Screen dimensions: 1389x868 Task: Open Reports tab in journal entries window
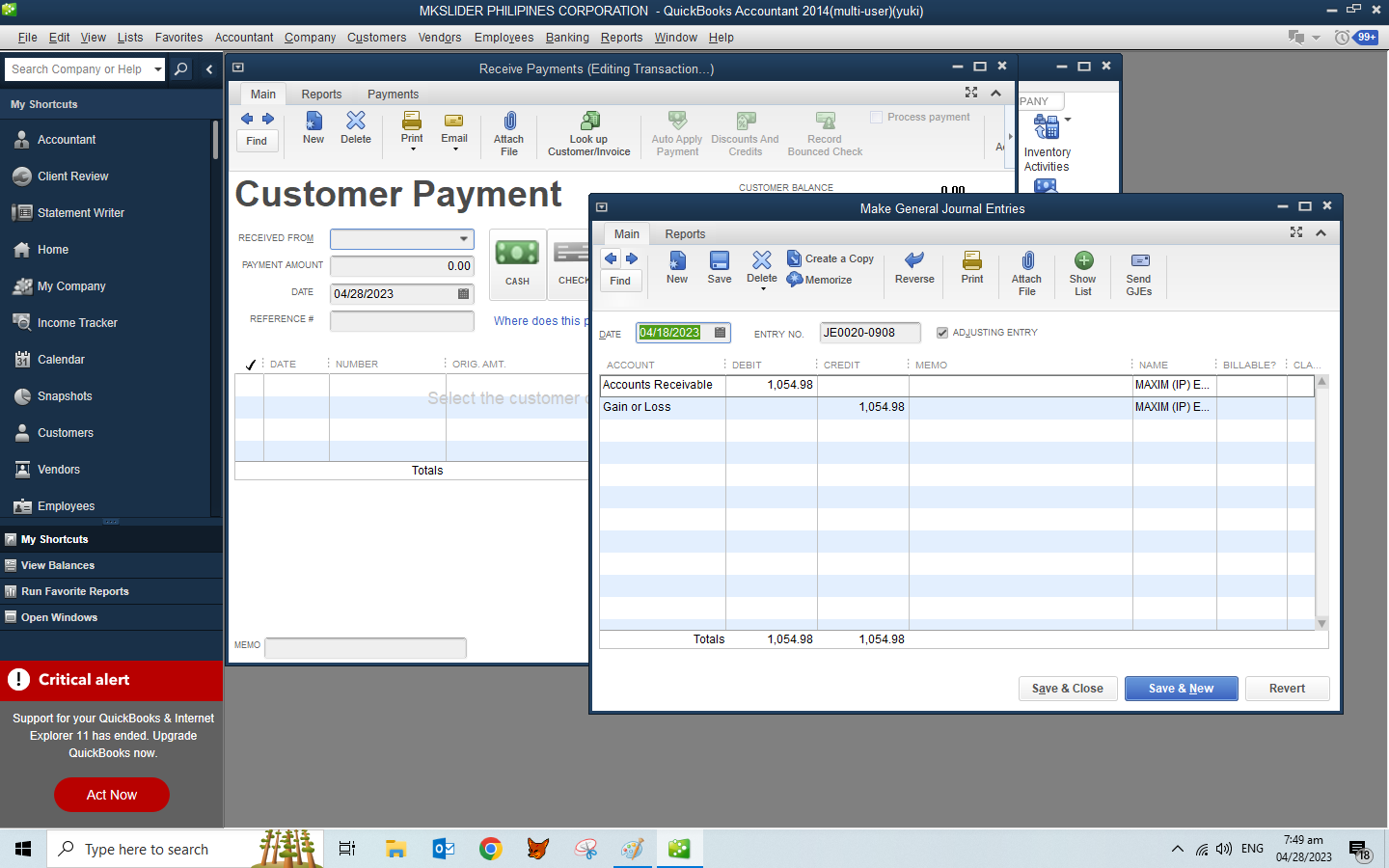(685, 234)
